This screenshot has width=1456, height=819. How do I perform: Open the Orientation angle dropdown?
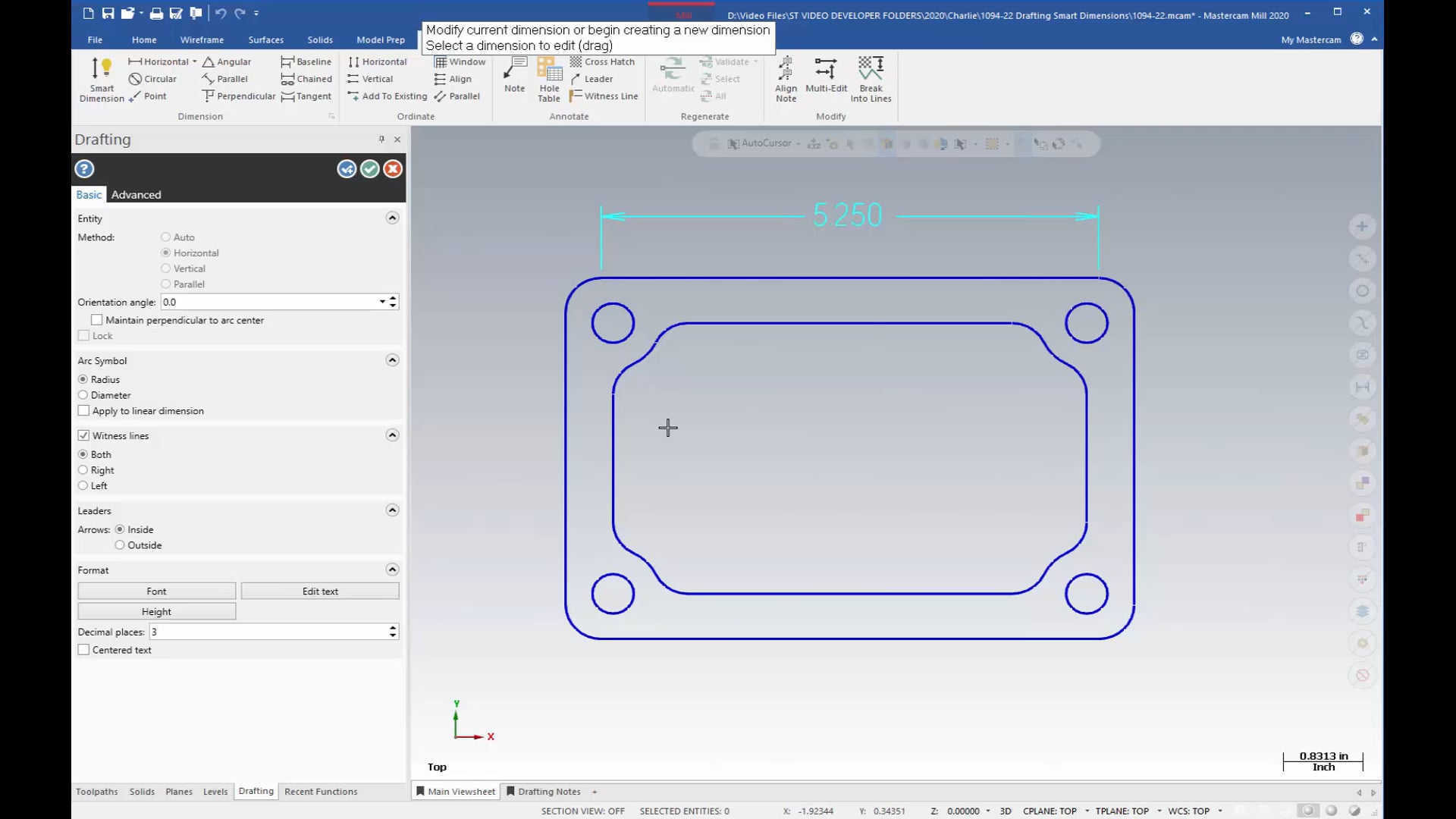tap(382, 302)
